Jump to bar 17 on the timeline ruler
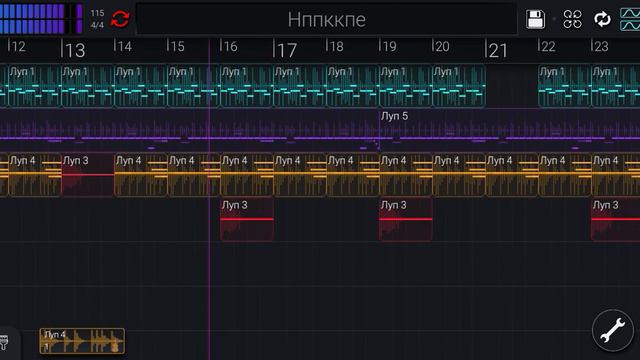Screen dimensions: 640x360 click(x=286, y=50)
